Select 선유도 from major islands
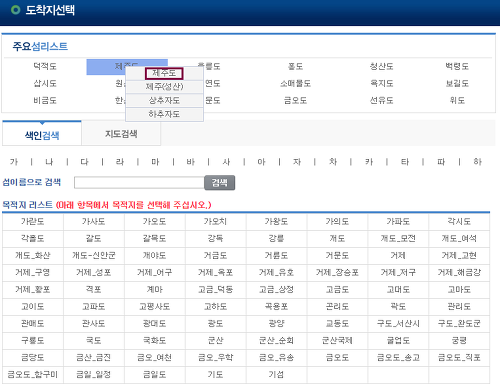 (x=382, y=100)
